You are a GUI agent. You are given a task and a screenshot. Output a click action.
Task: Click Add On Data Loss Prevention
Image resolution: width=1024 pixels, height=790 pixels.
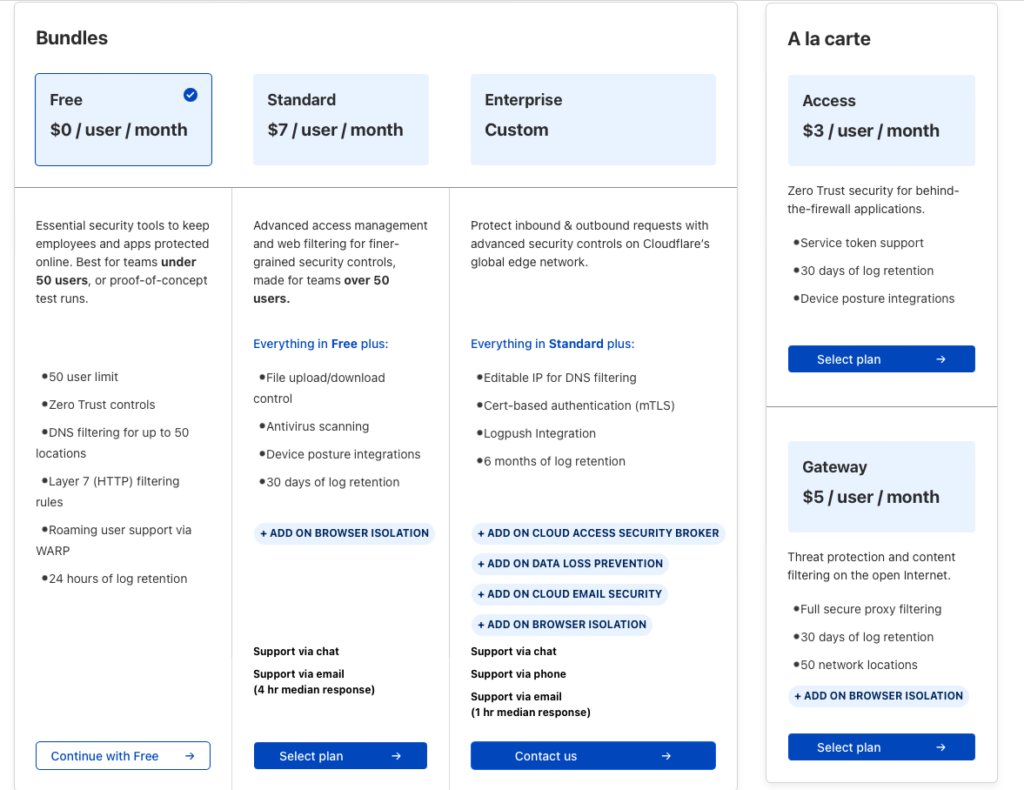(x=569, y=563)
